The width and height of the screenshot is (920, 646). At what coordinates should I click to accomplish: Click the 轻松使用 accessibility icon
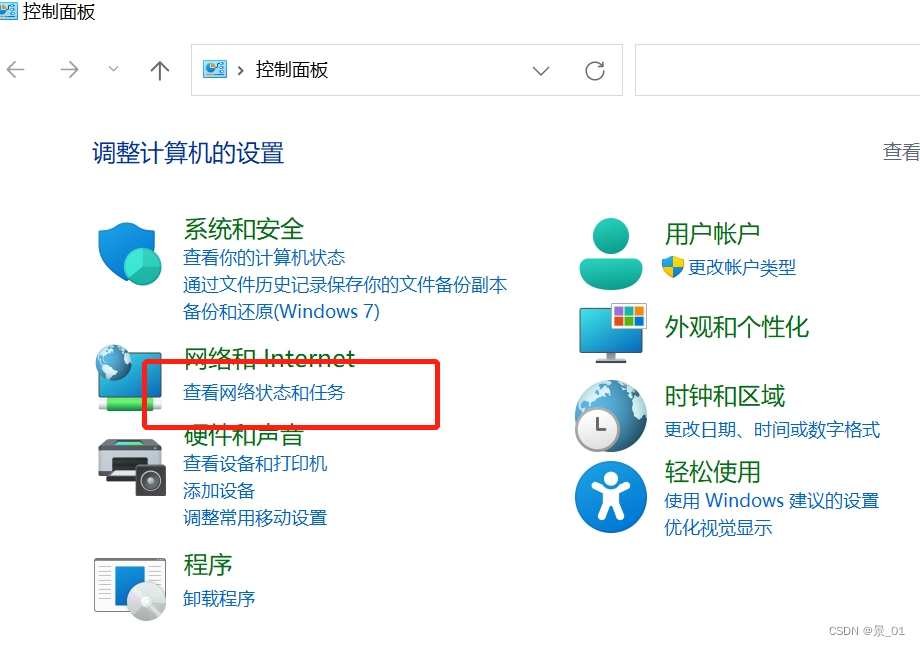click(x=610, y=494)
